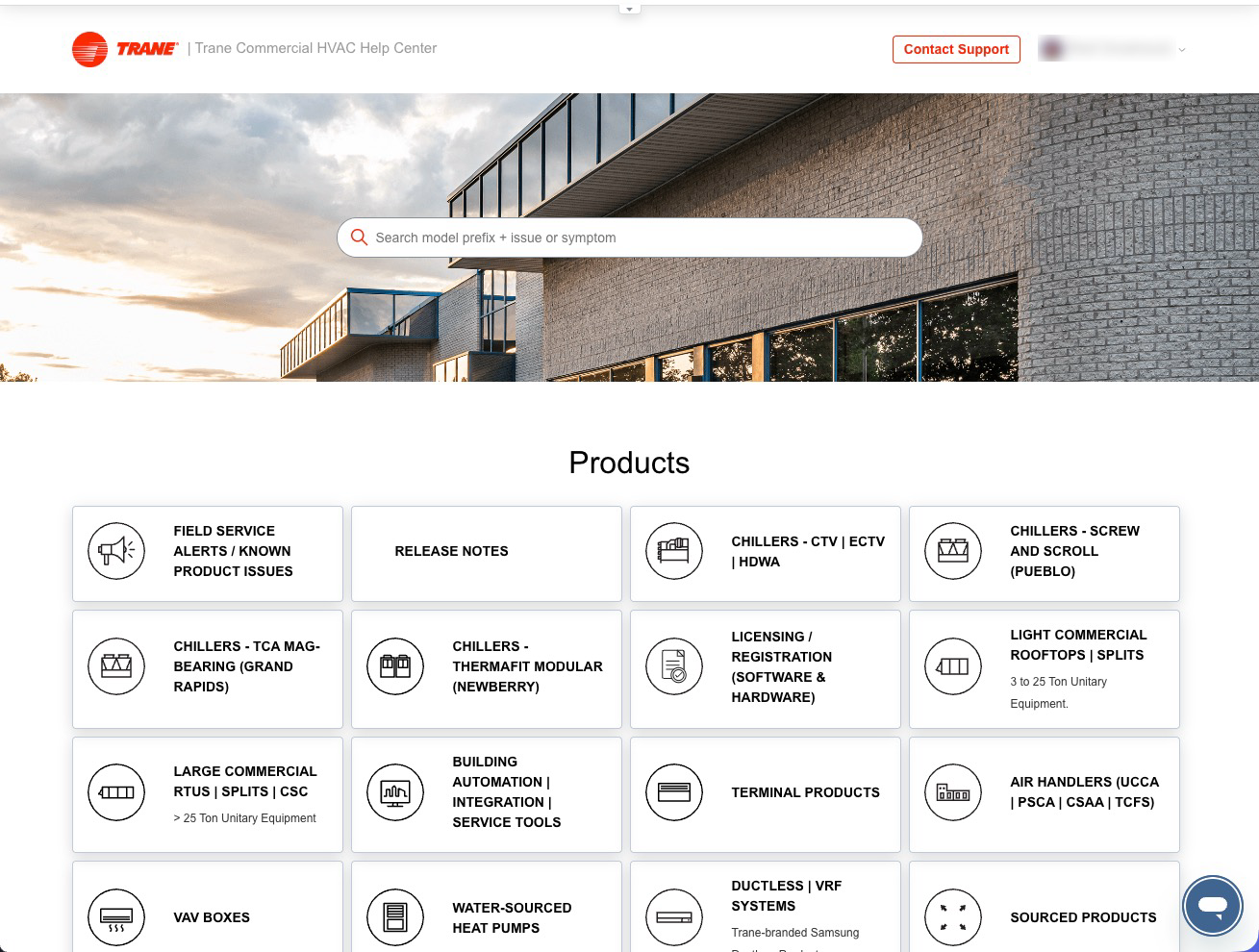Click the Terminal Products icon
The width and height of the screenshot is (1259, 952).
[674, 792]
